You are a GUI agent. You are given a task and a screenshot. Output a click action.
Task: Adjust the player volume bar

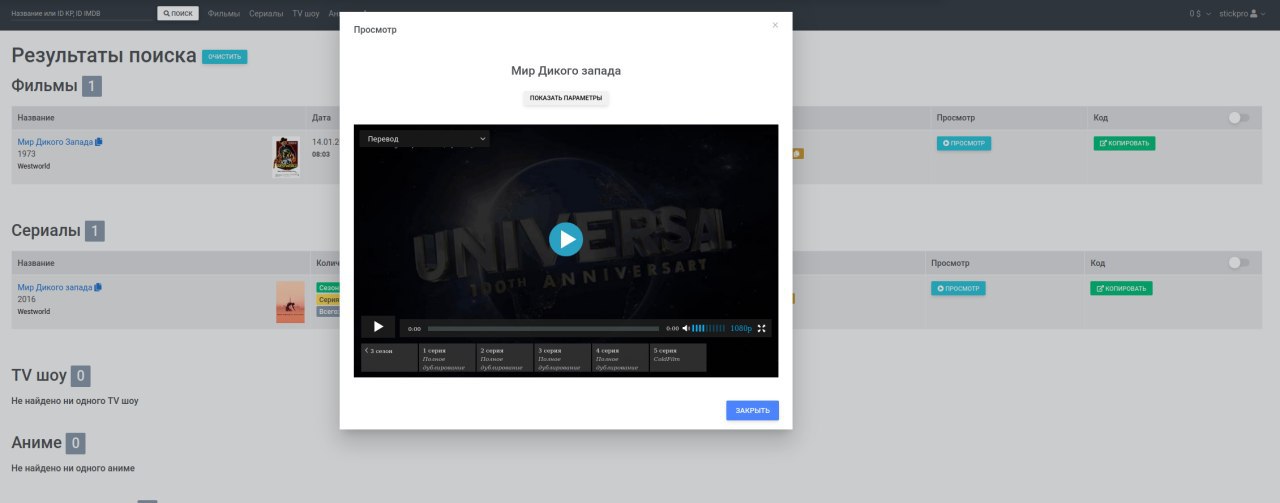709,328
